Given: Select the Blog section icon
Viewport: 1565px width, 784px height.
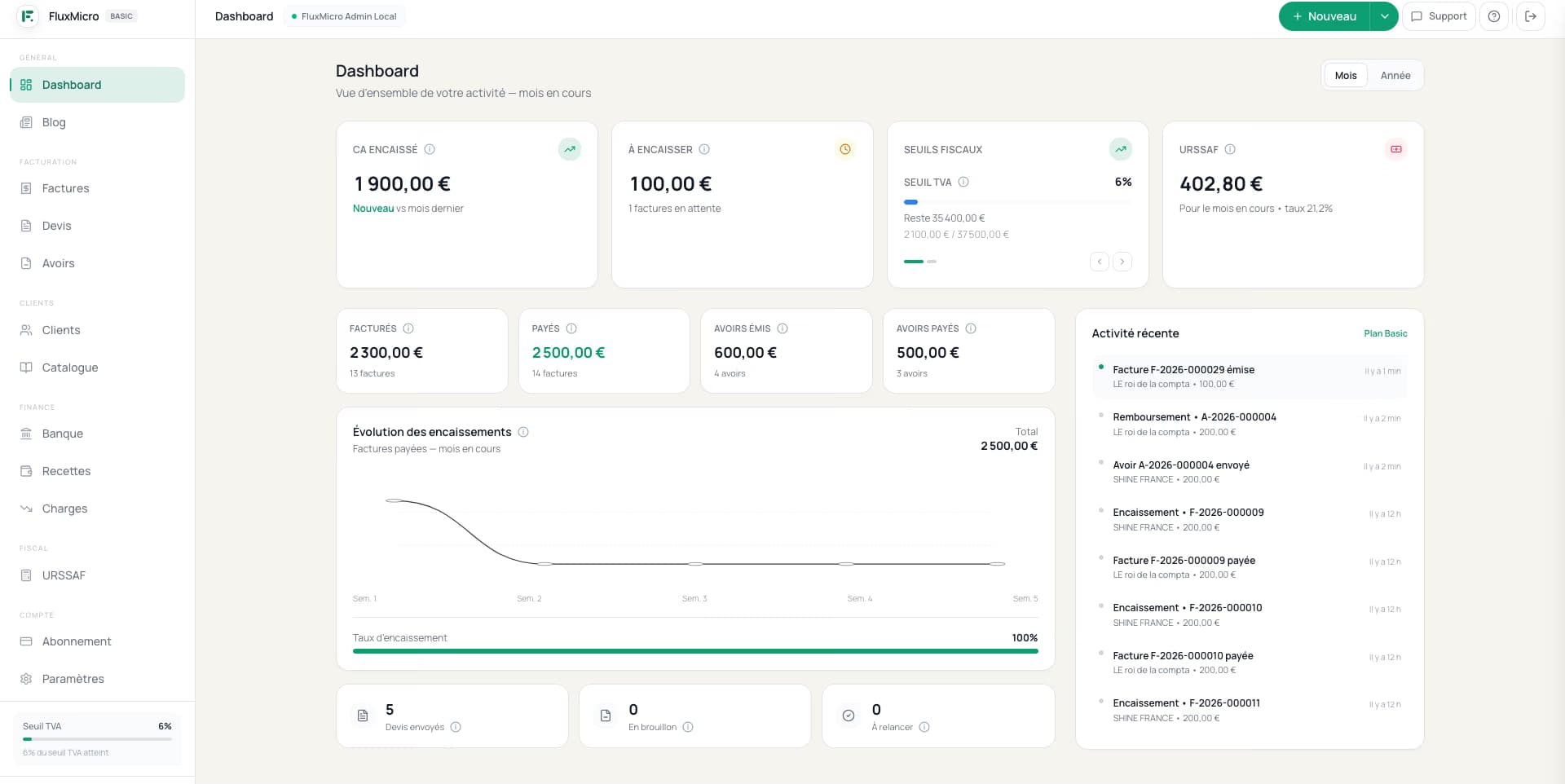Looking at the screenshot, I should (26, 122).
